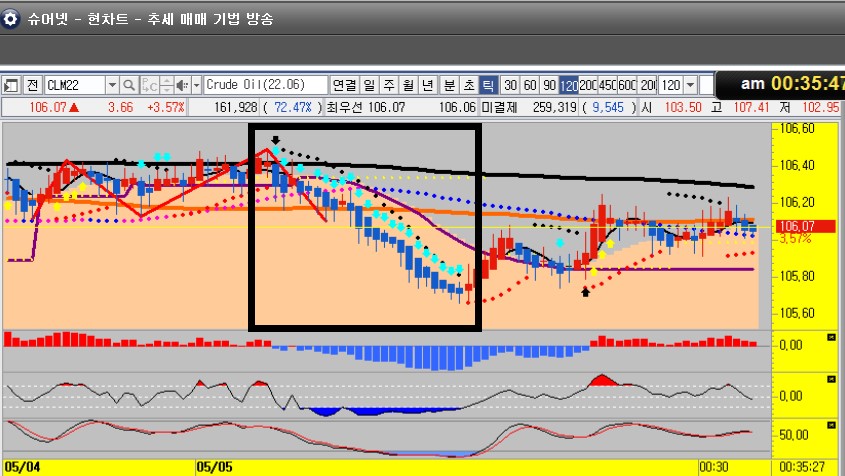Click the gear icon in the title bar
845x476 pixels.
[10, 19]
